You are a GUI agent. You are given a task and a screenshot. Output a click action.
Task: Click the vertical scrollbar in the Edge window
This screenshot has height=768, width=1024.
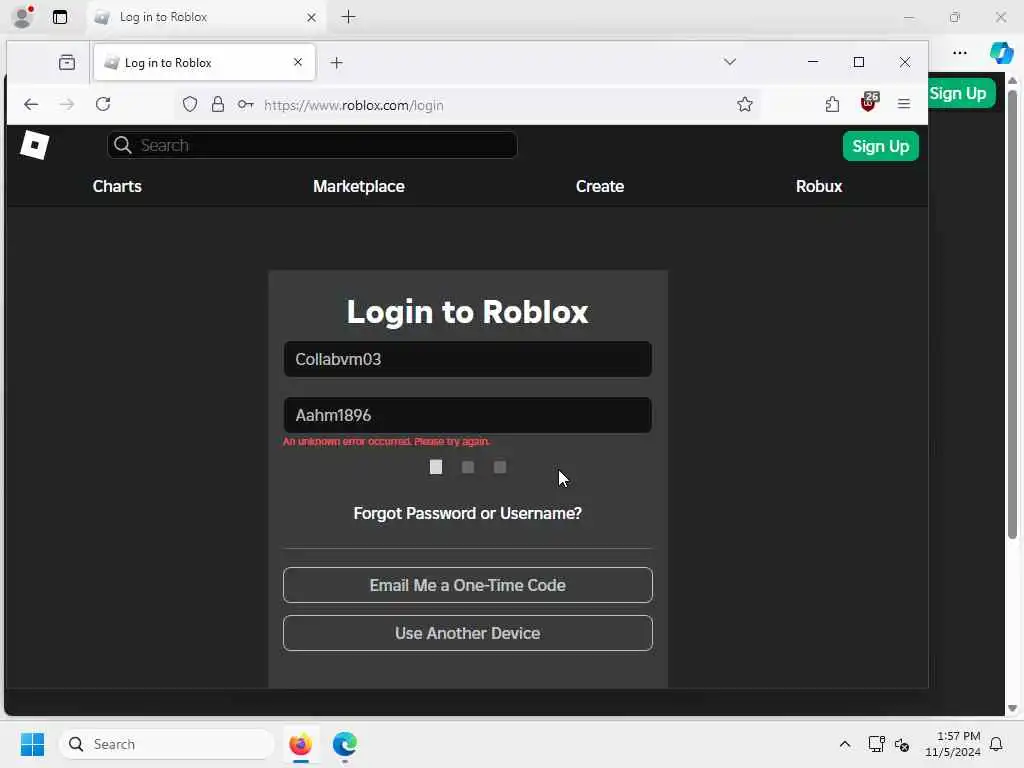(x=1012, y=313)
